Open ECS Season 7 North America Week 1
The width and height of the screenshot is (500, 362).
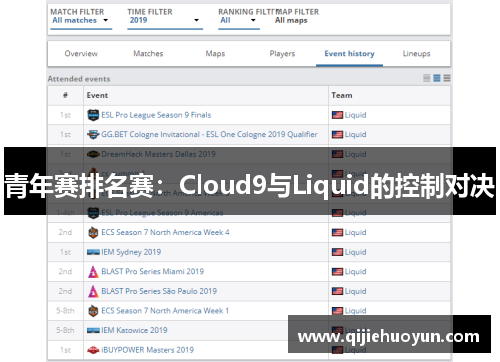[165, 311]
